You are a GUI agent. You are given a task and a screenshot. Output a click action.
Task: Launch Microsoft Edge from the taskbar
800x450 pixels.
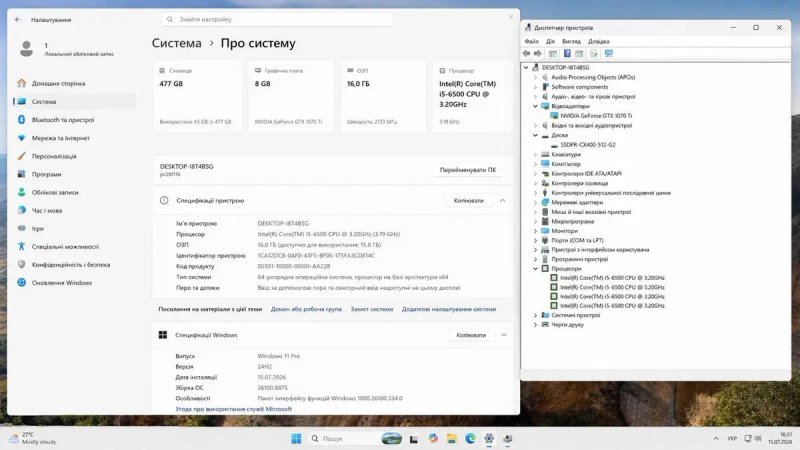(x=470, y=438)
